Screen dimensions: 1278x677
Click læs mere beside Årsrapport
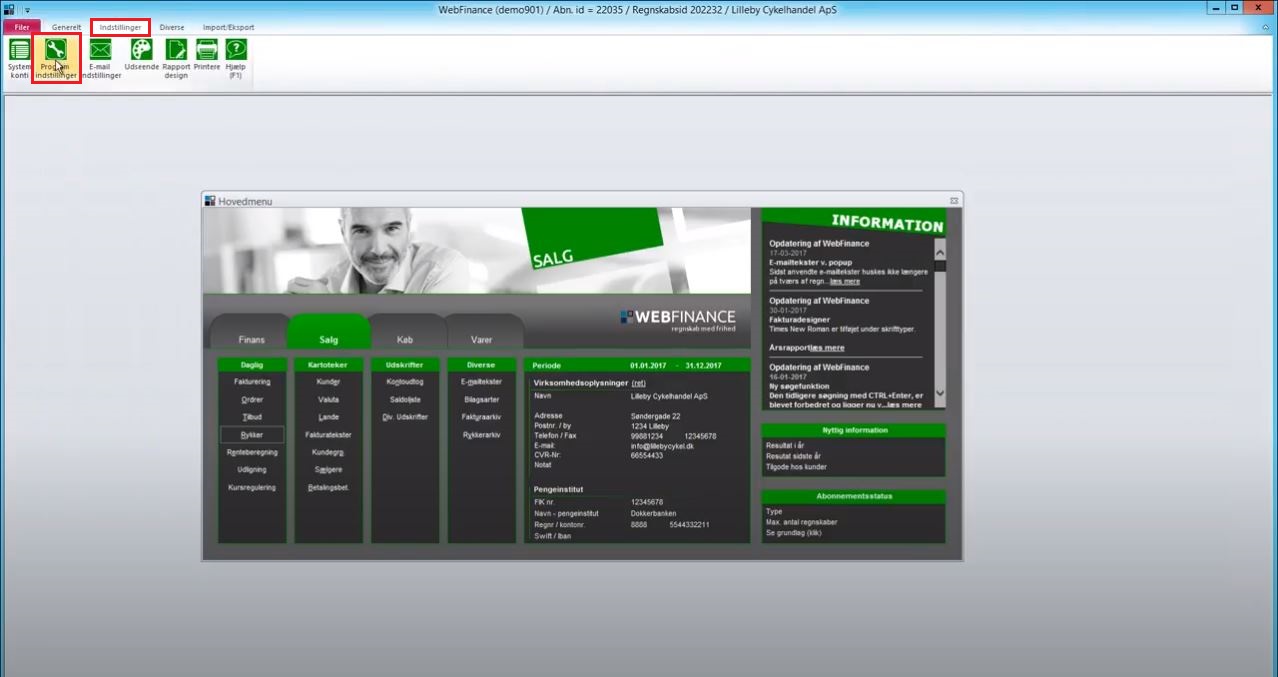[x=828, y=348]
